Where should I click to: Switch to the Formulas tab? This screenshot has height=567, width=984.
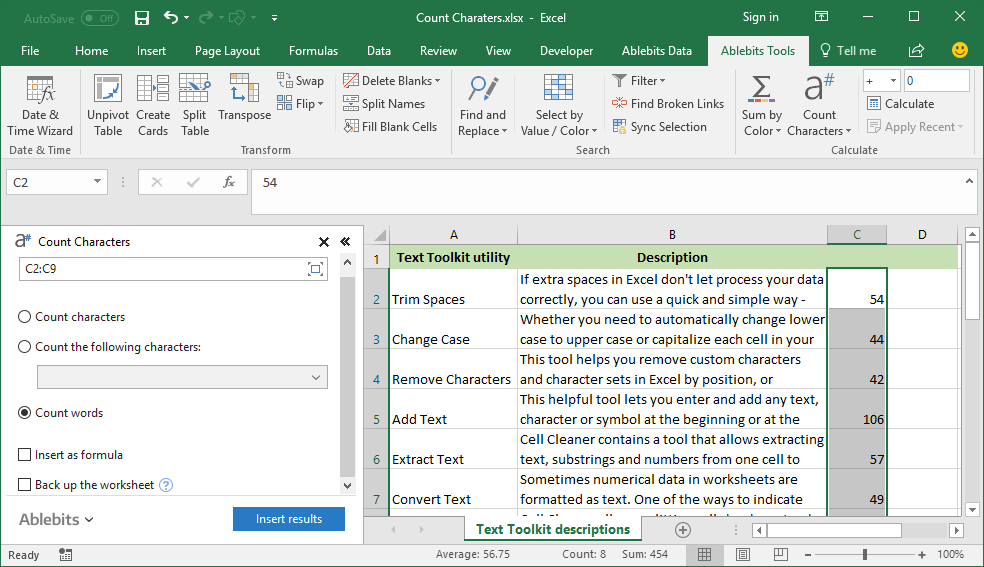[313, 51]
